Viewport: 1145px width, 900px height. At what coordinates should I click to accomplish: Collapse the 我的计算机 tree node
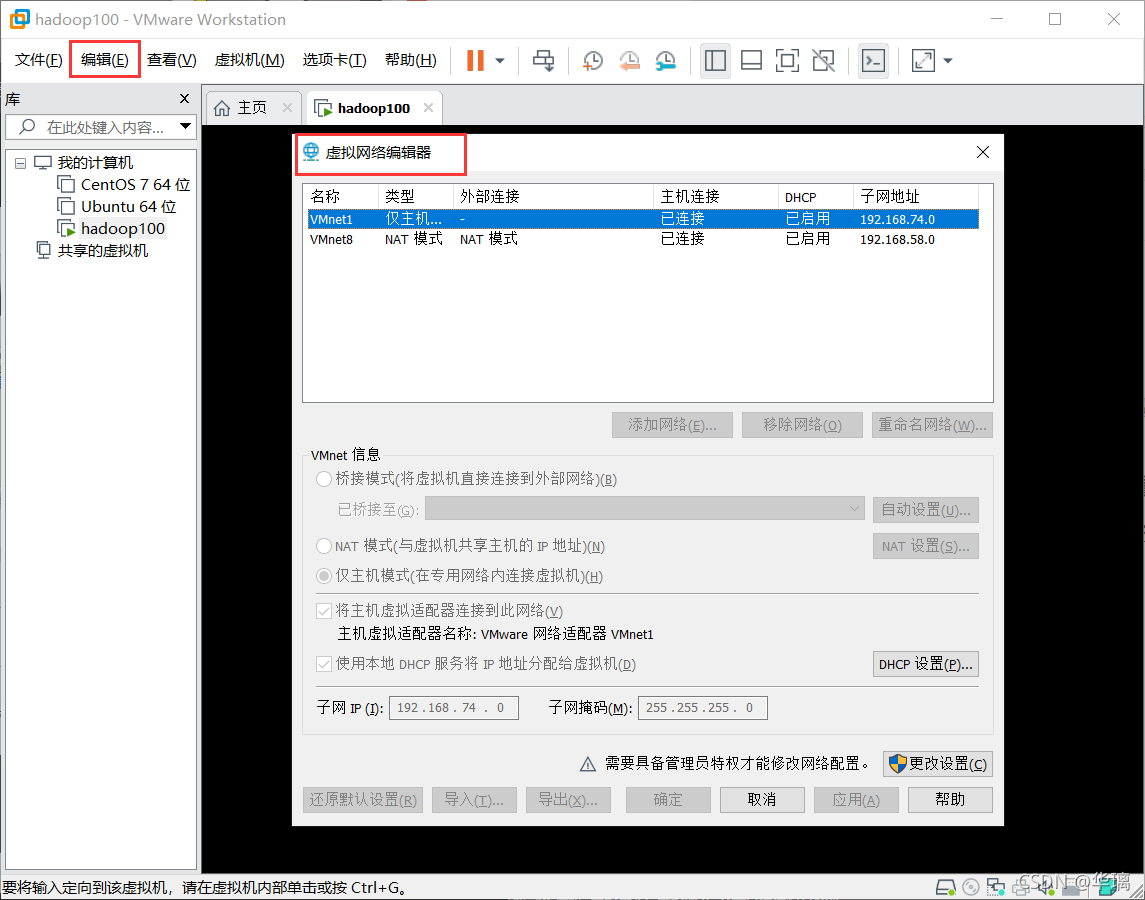(x=20, y=162)
